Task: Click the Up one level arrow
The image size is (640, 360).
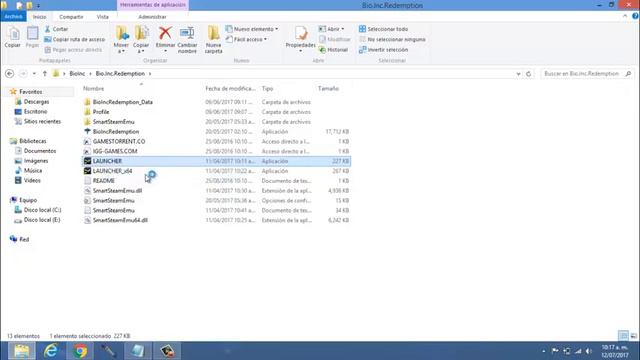Action: point(45,74)
